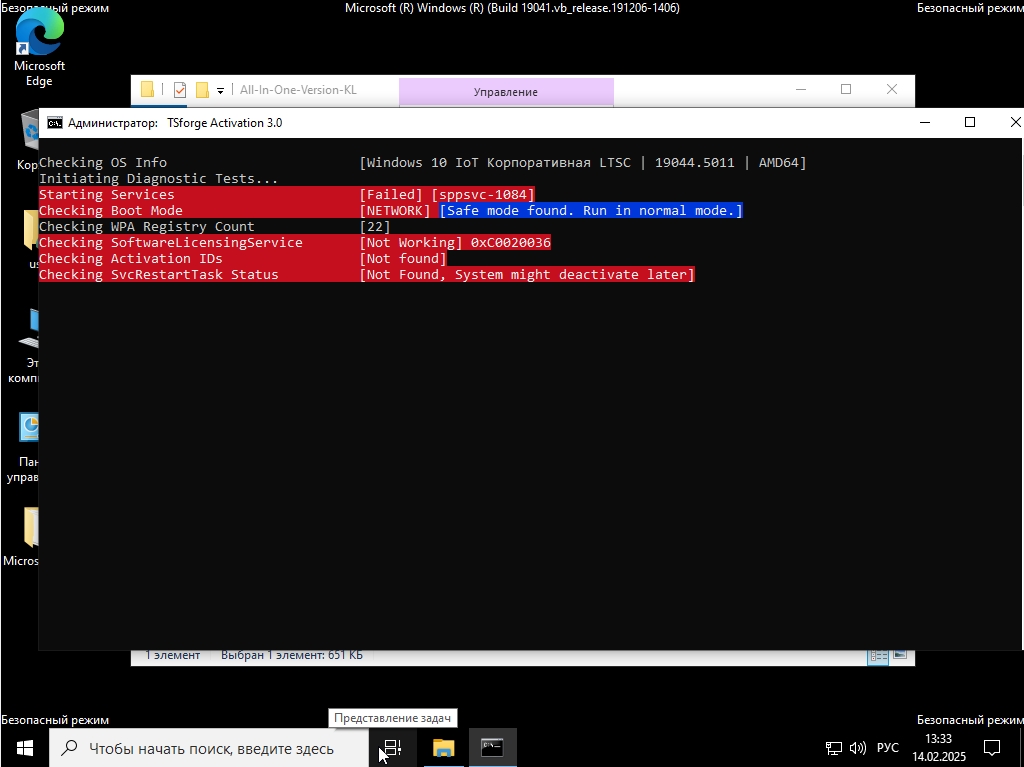Open File Explorer from the taskbar

click(x=443, y=748)
